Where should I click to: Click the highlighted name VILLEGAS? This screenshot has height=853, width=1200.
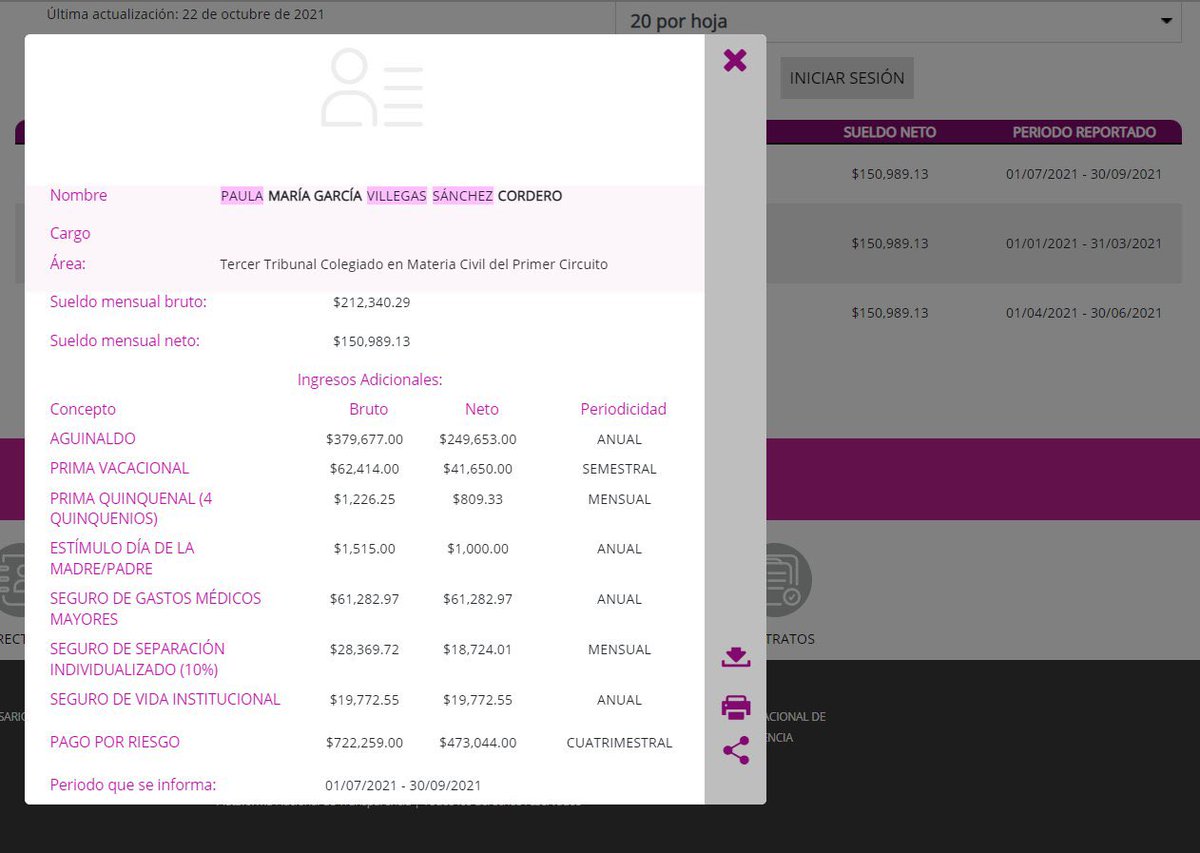397,196
